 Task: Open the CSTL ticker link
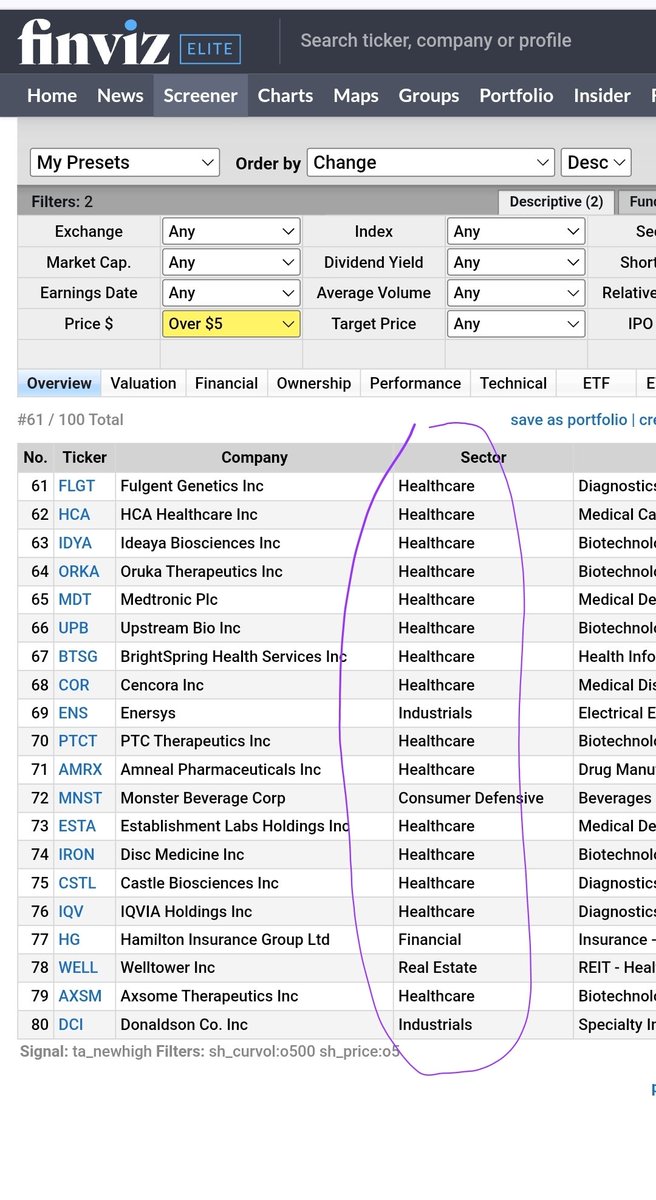point(77,883)
